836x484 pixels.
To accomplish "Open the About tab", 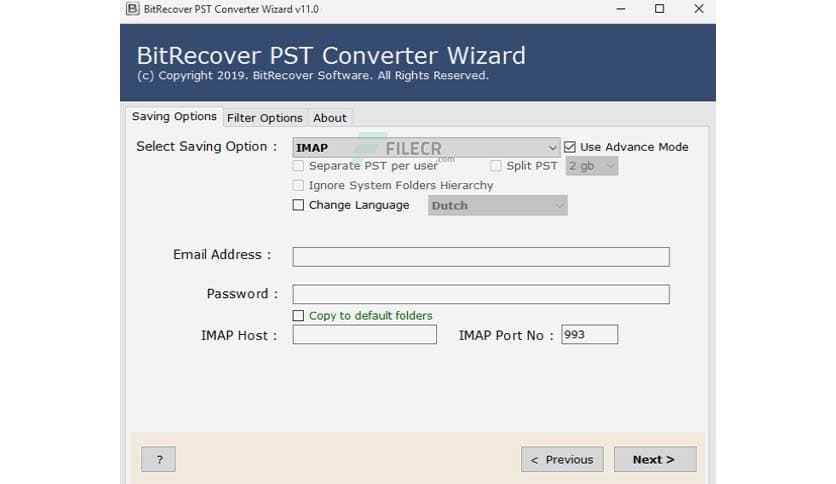I will click(329, 118).
